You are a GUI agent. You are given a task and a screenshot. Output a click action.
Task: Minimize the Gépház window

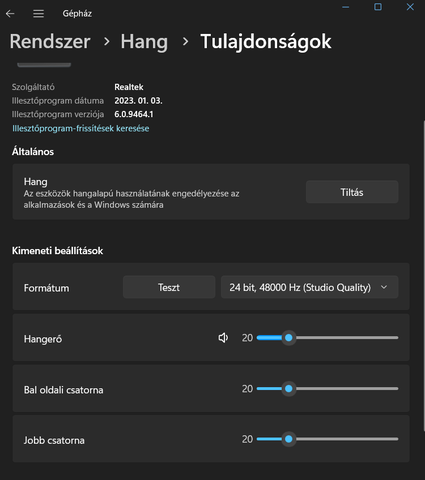pyautogui.click(x=346, y=7)
